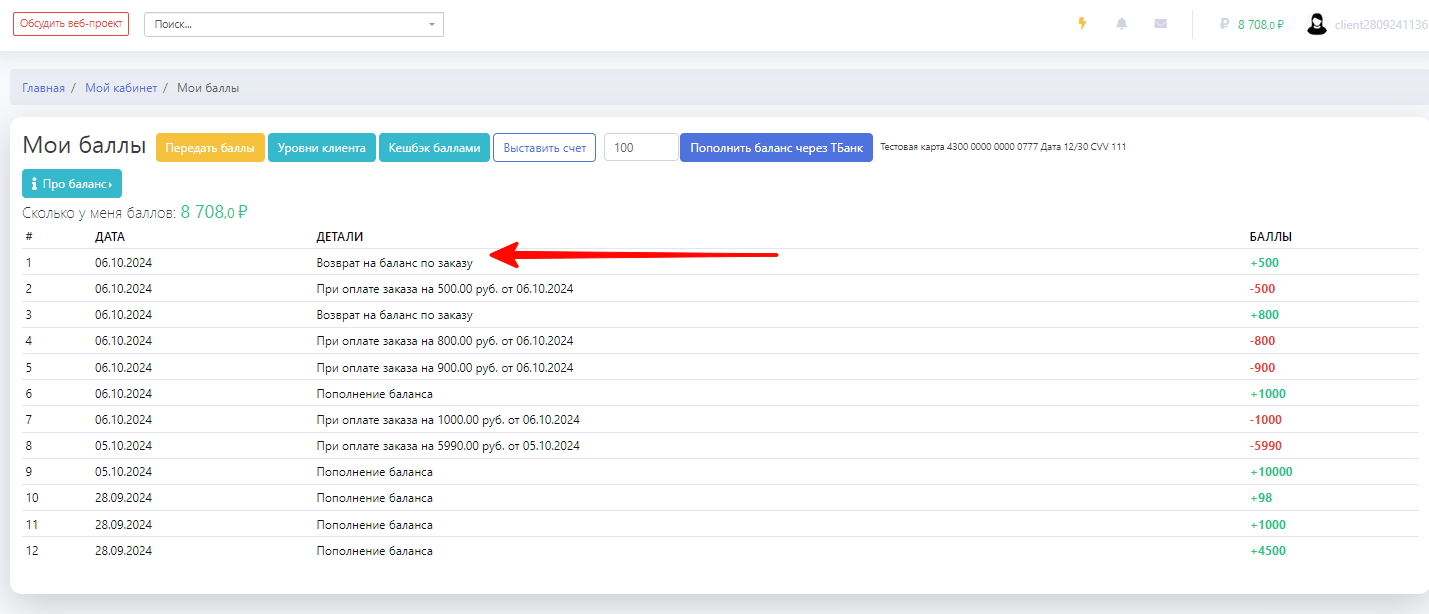Click the Выставить счет button
The image size is (1429, 614).
tap(545, 148)
